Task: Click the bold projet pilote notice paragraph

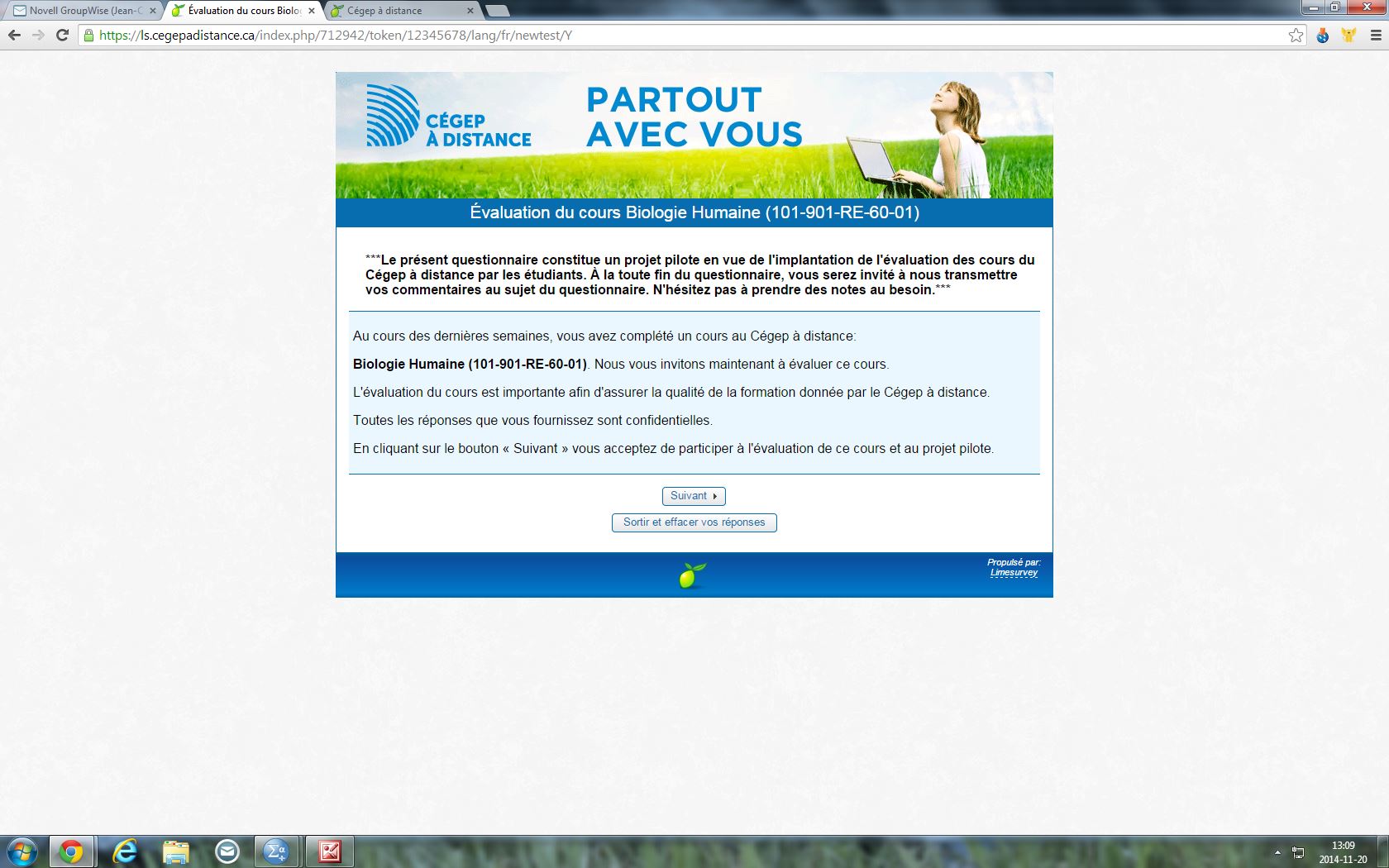Action: (x=700, y=274)
